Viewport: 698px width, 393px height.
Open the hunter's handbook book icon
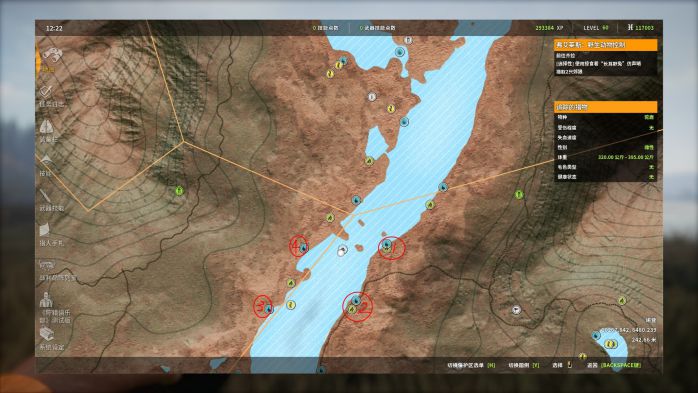coord(45,230)
